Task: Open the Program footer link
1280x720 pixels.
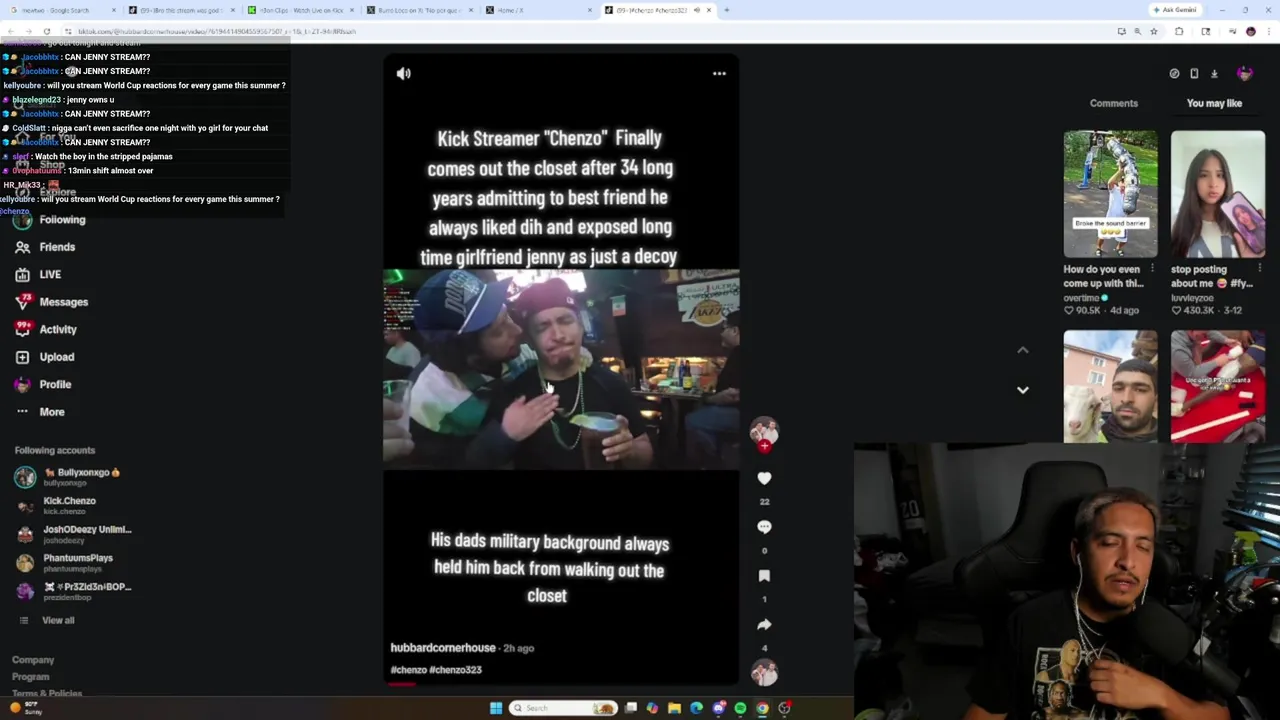Action: (x=30, y=677)
